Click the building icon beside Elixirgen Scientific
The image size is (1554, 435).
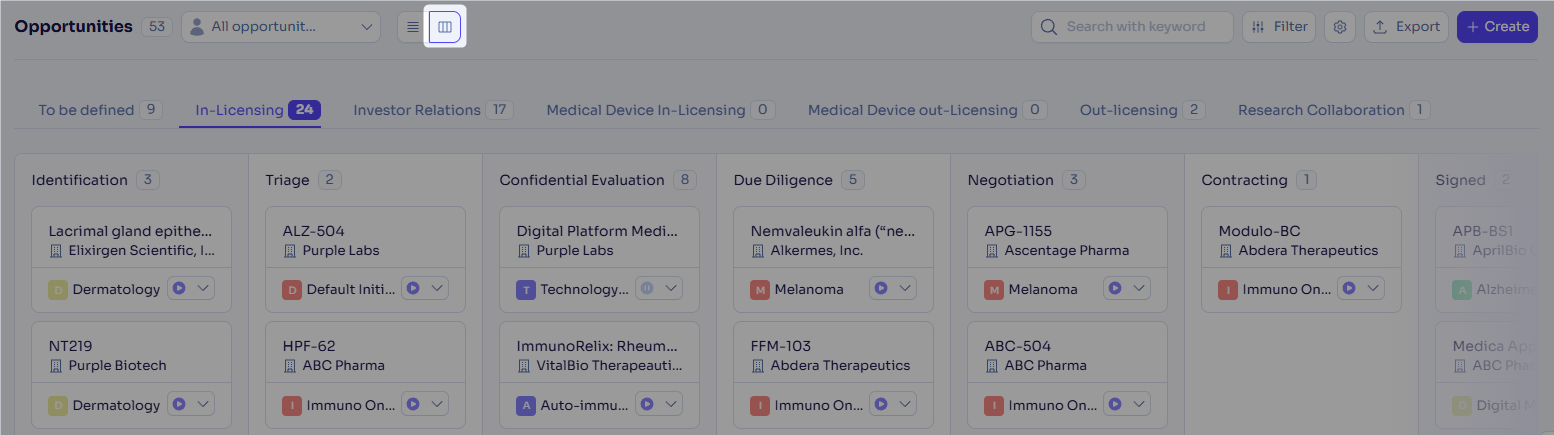coord(56,251)
